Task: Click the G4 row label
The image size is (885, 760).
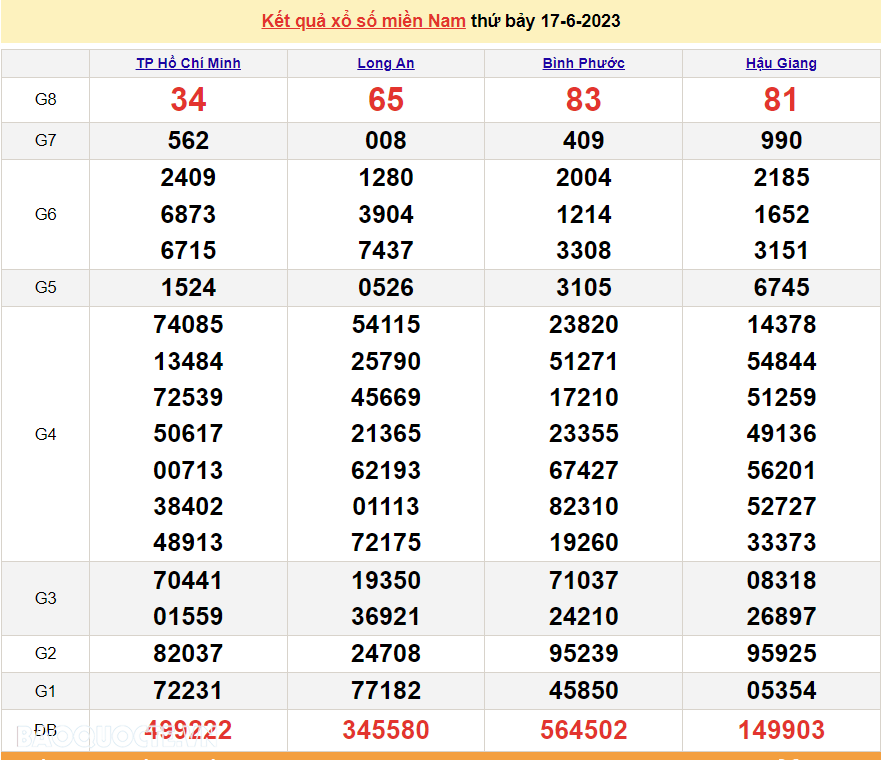Action: pos(45,434)
